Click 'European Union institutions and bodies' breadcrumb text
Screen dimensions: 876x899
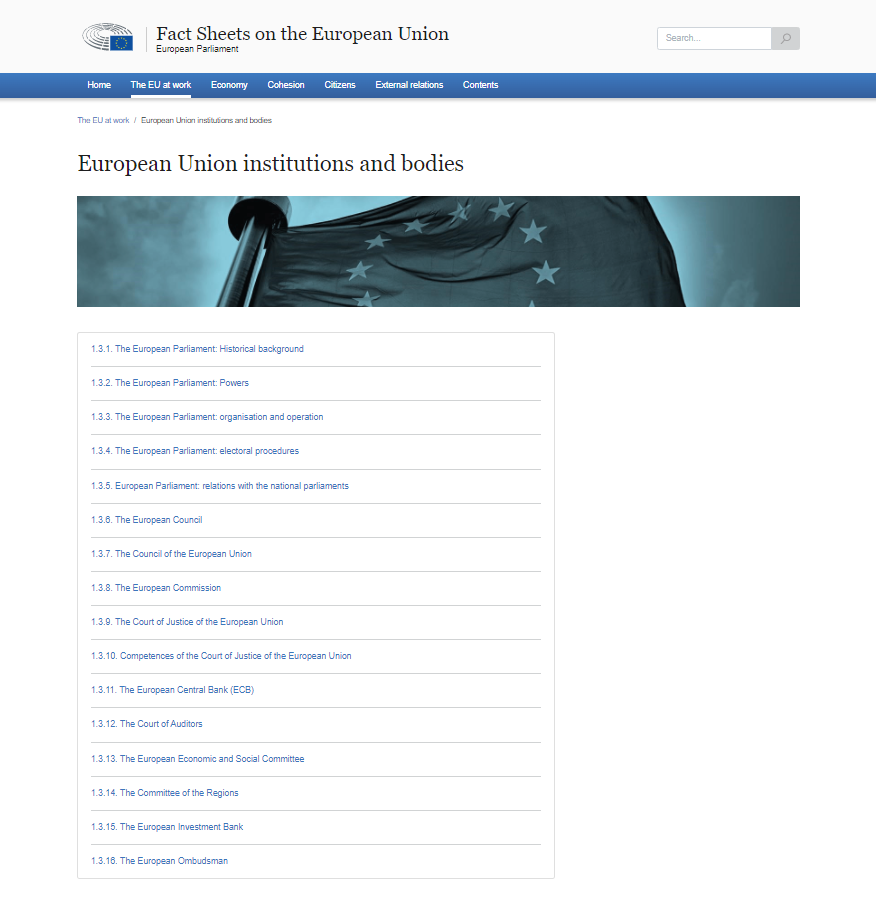tap(206, 120)
